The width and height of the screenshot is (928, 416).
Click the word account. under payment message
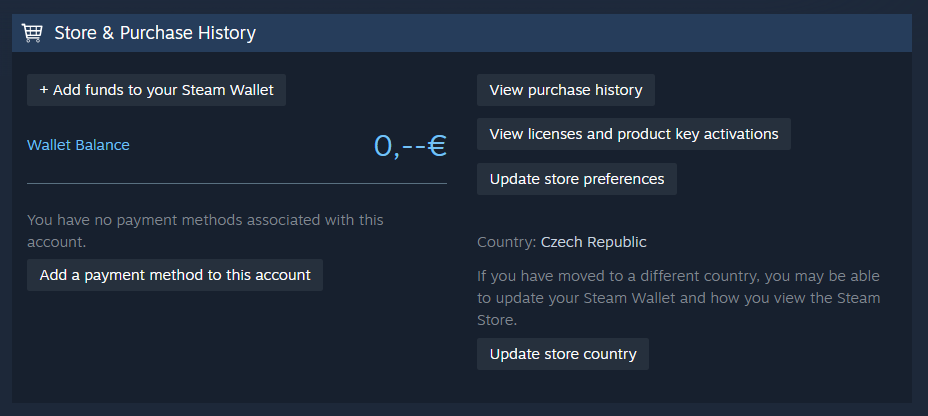(56, 242)
